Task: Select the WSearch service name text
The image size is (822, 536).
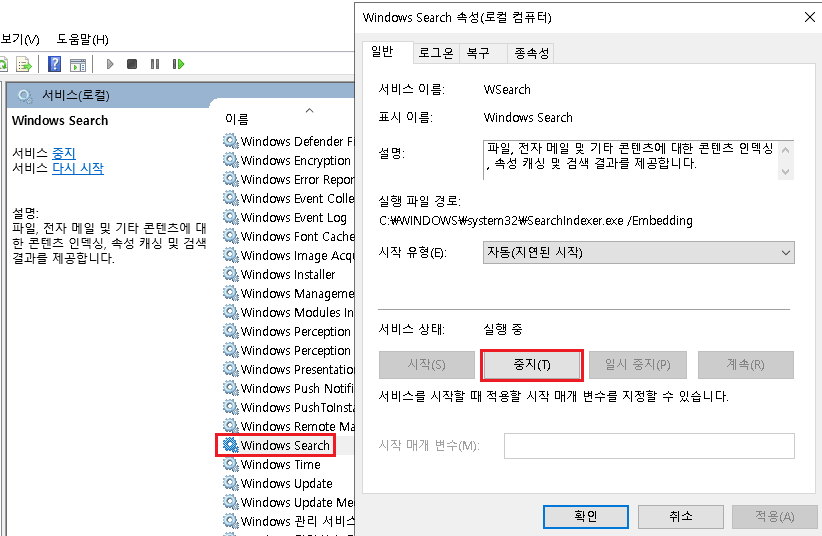Action: click(507, 90)
